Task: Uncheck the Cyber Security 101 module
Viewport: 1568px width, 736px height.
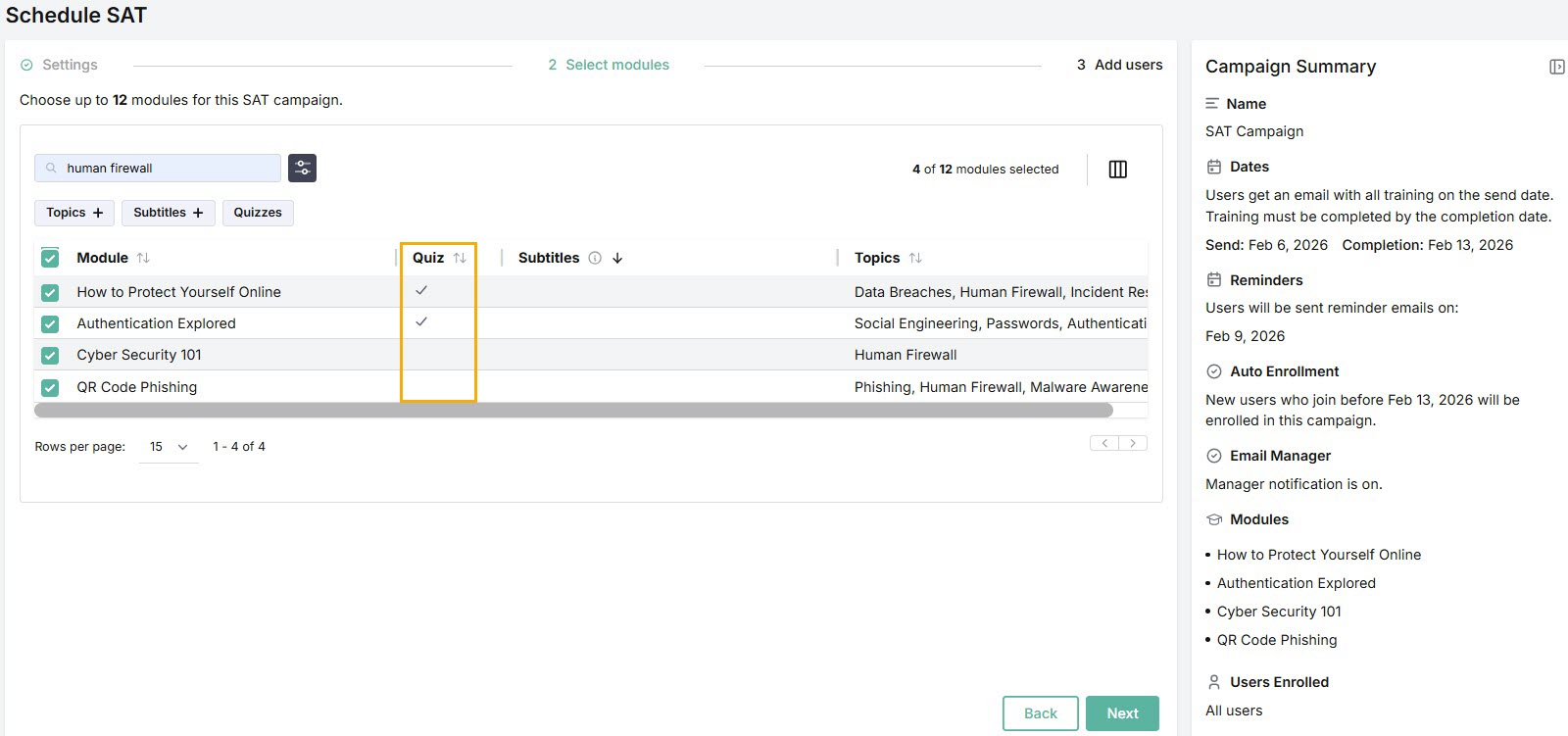Action: [x=50, y=356]
